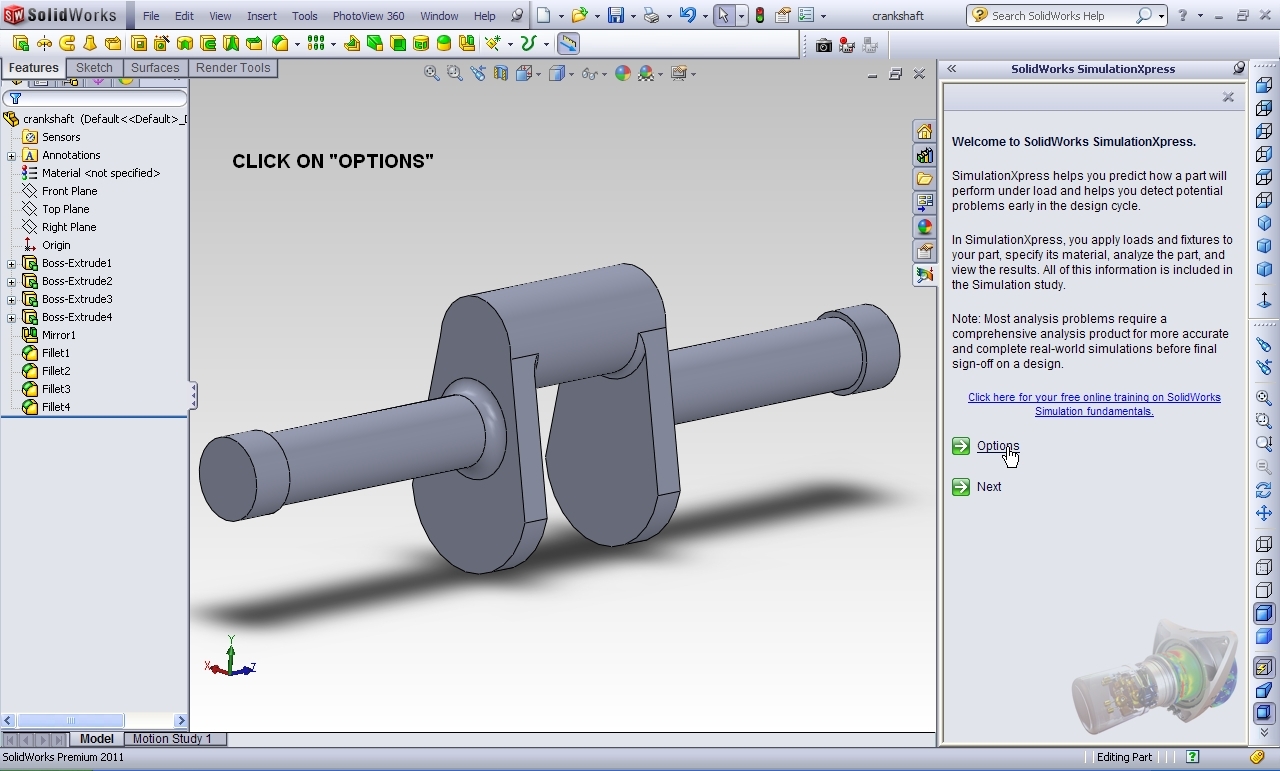Click the Normal To view icon on right toolbar
Screen dimensions: 1280x771
(1264, 299)
